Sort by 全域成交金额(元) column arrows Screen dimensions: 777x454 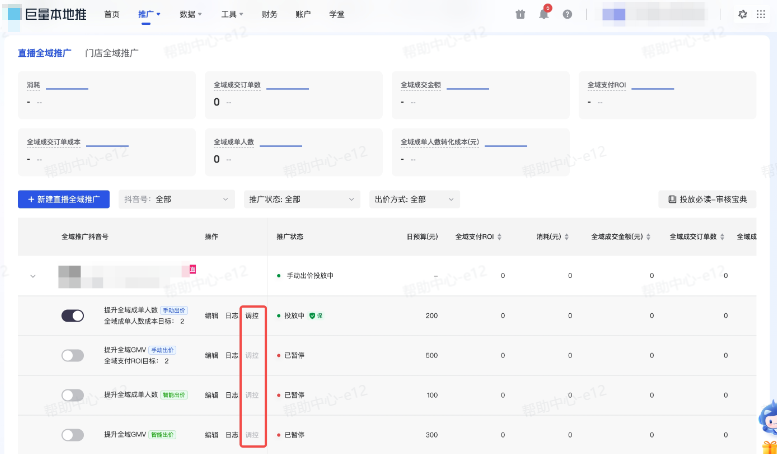[x=648, y=237]
